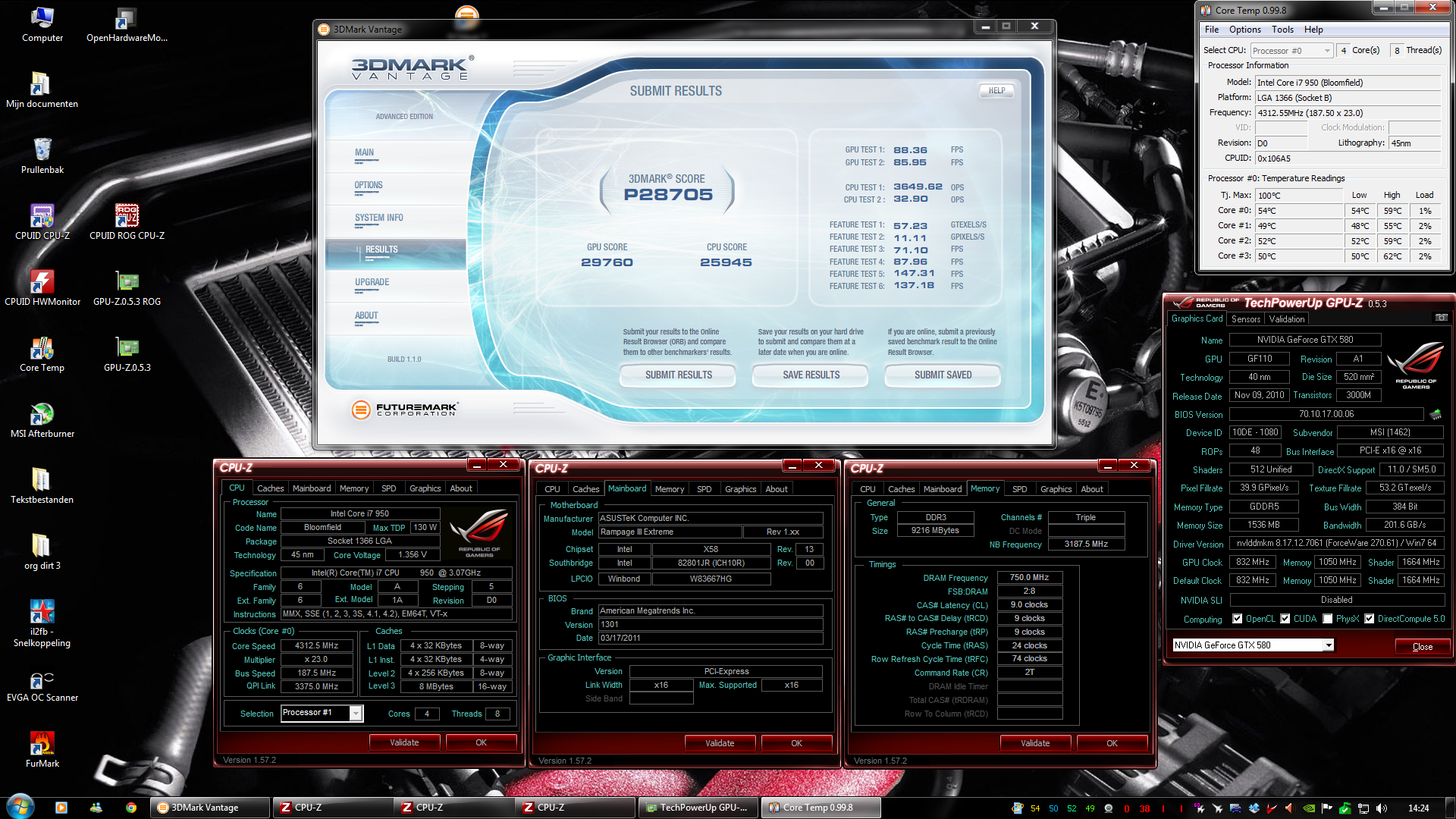
Task: Select the Tekstbestanden folder icon
Action: tap(42, 486)
